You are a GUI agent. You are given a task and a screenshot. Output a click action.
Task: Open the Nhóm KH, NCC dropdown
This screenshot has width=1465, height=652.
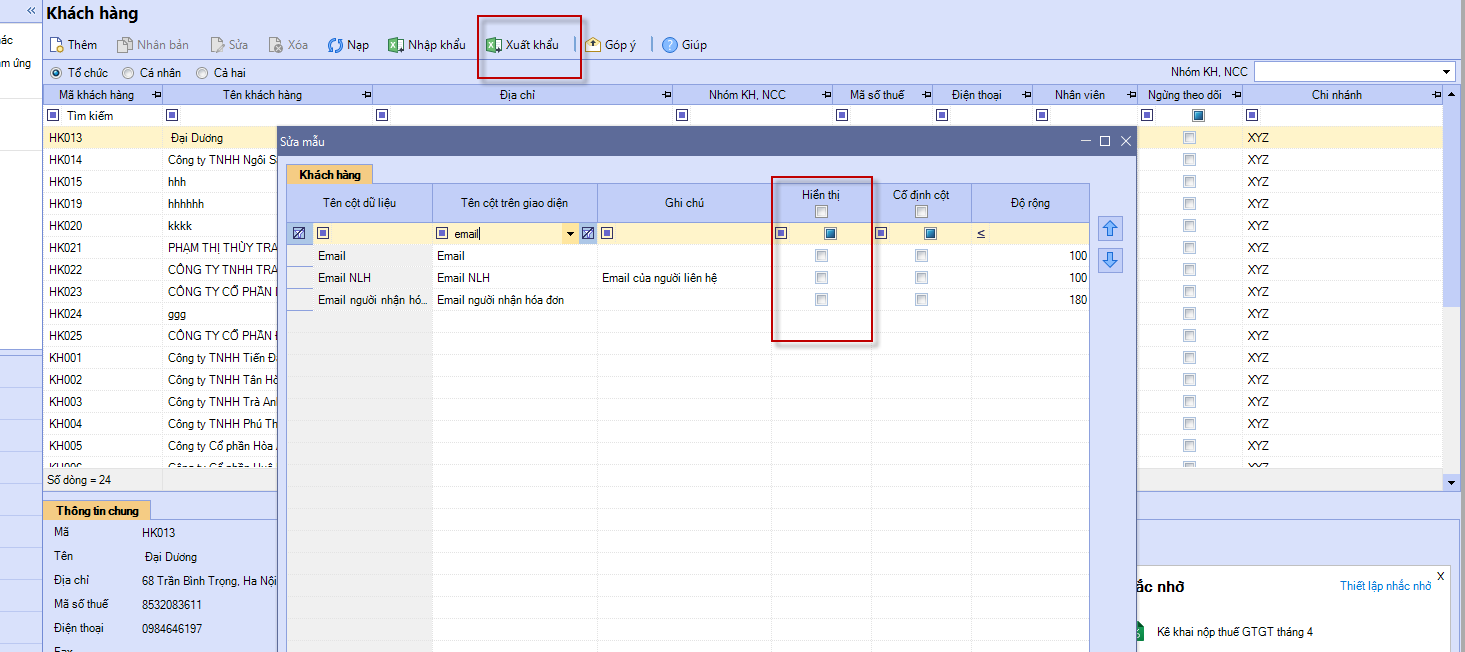click(1447, 72)
